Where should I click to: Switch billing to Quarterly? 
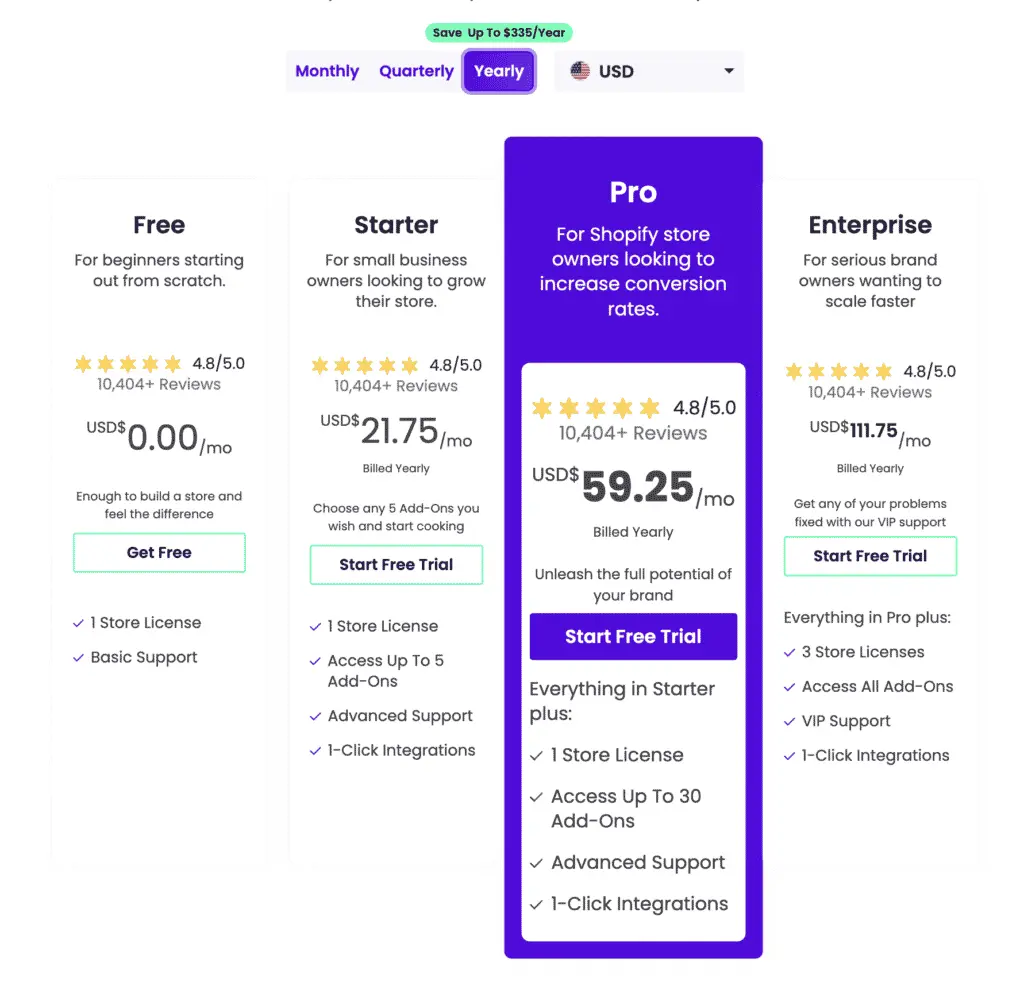[x=416, y=71]
